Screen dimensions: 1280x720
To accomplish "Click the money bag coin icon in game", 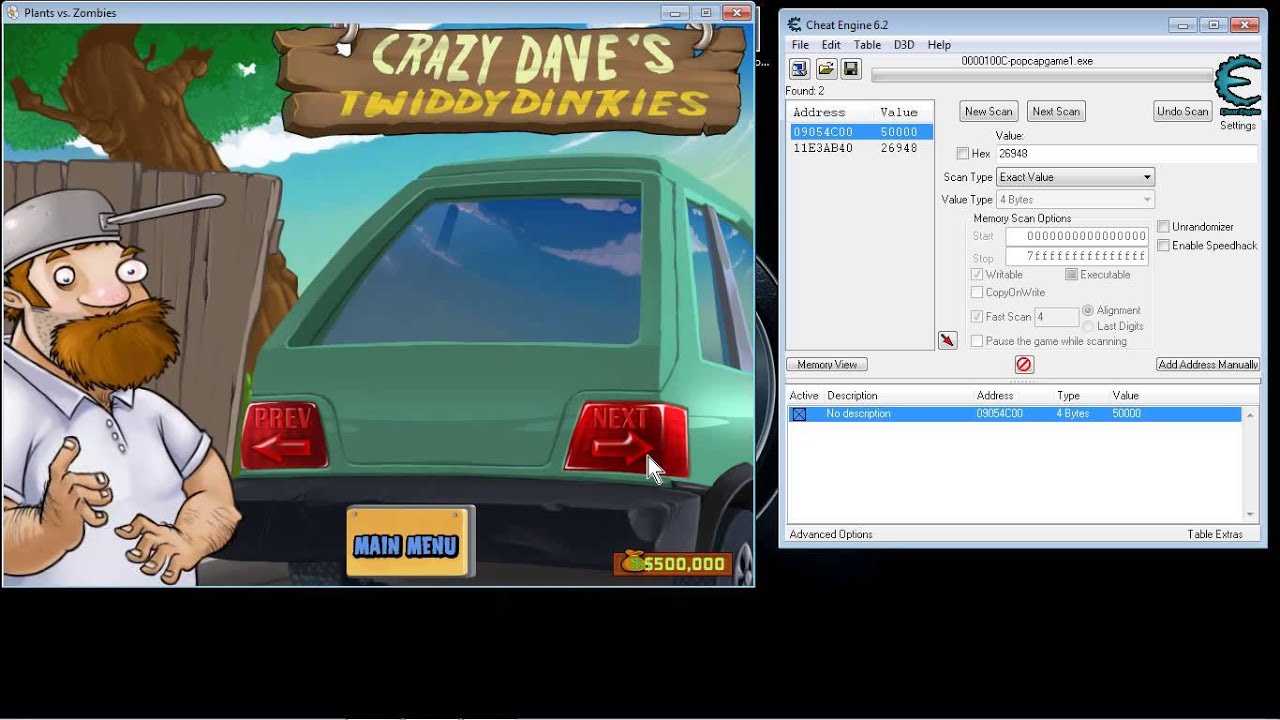I will [x=632, y=562].
